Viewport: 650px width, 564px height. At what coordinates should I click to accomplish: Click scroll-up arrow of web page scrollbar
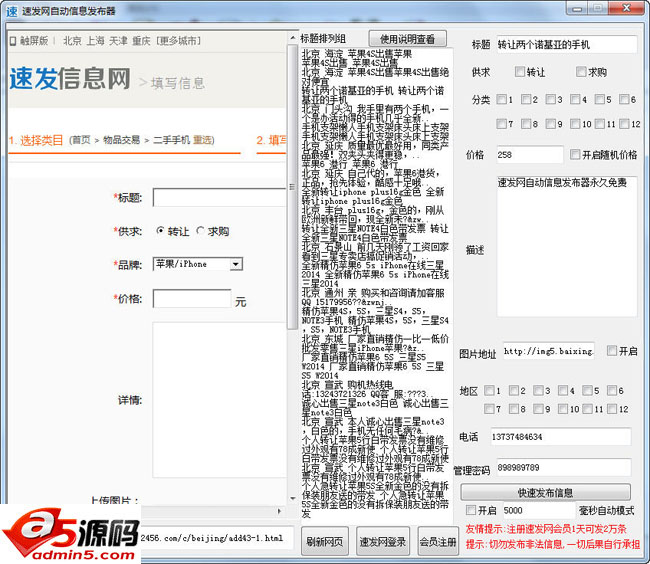292,38
